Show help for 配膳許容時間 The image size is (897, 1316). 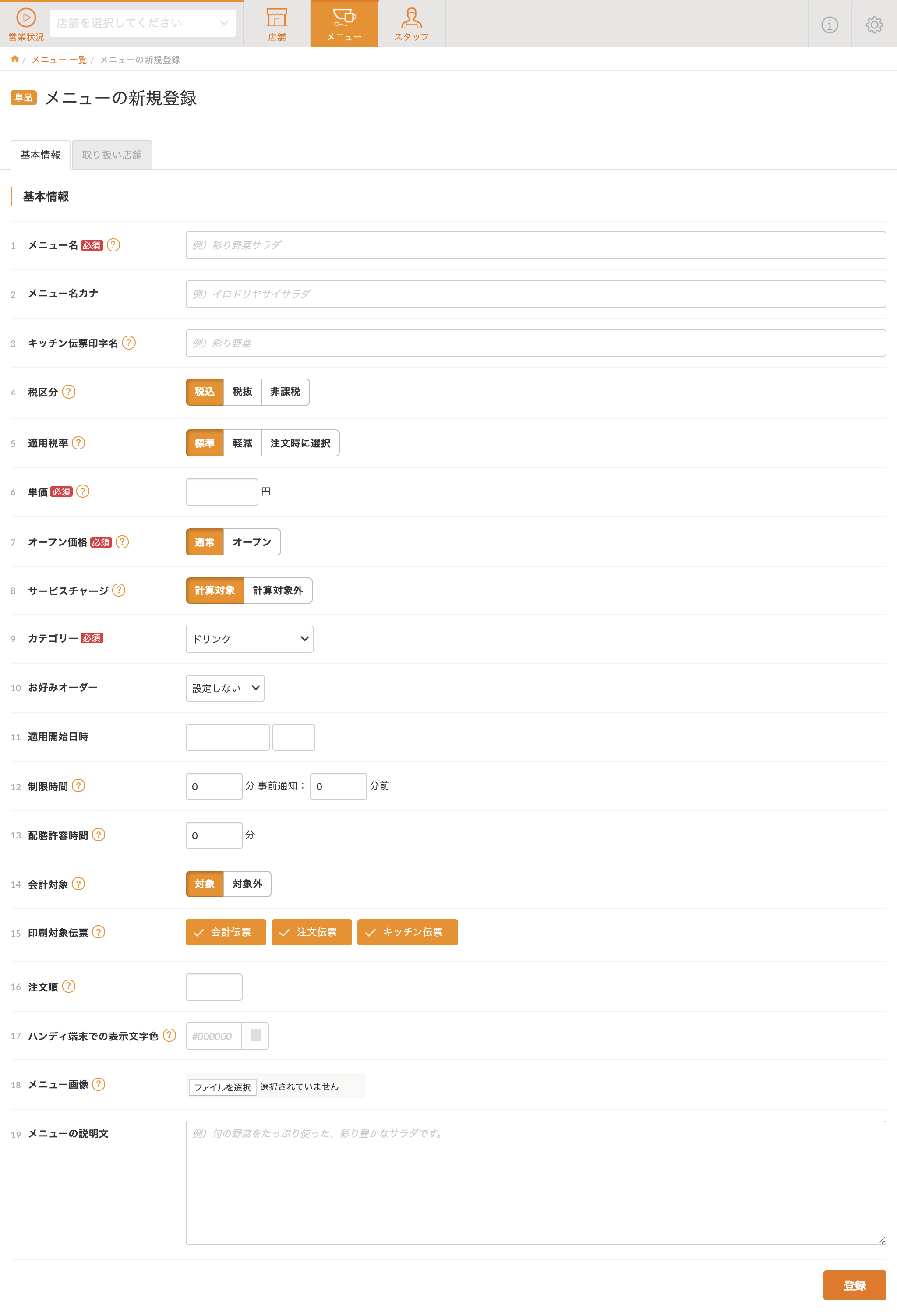click(x=99, y=835)
